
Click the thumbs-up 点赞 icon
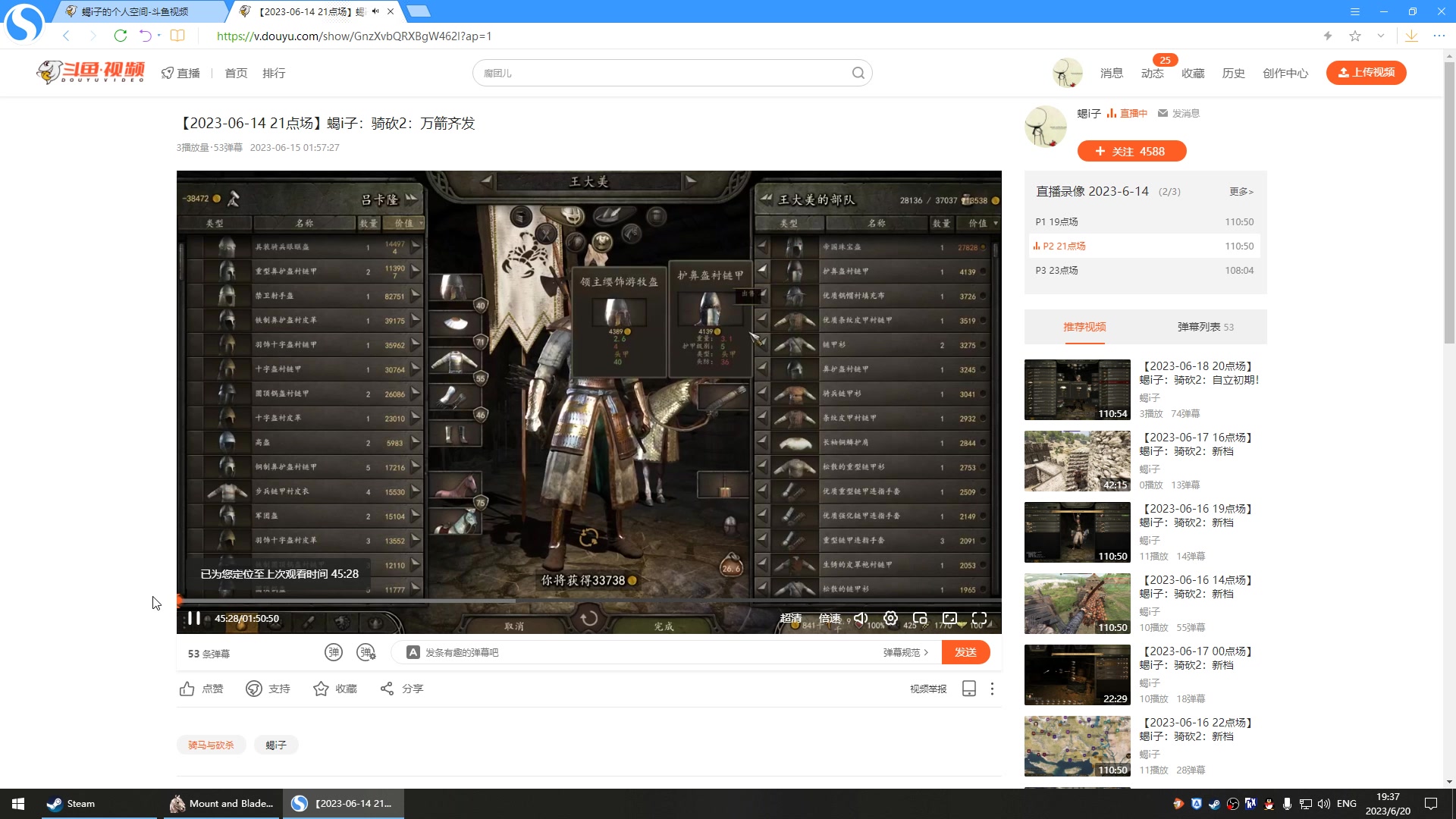point(187,689)
